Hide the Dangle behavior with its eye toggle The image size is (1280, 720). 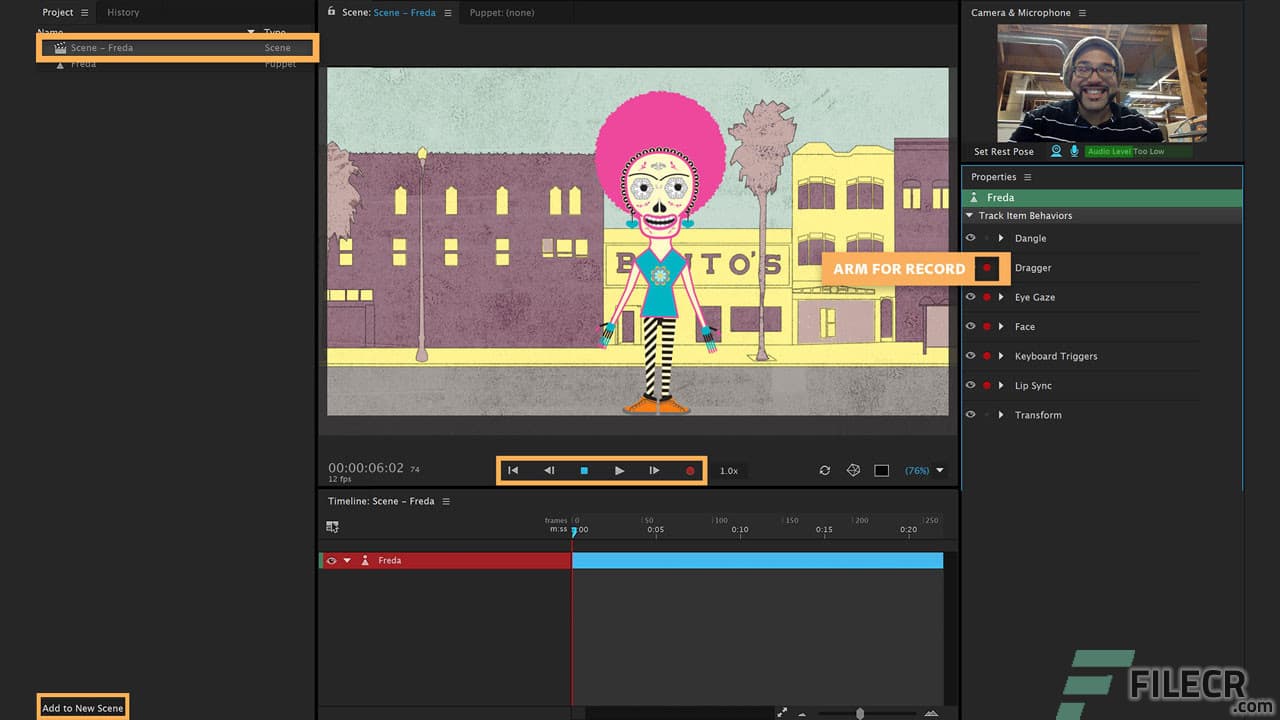click(969, 238)
